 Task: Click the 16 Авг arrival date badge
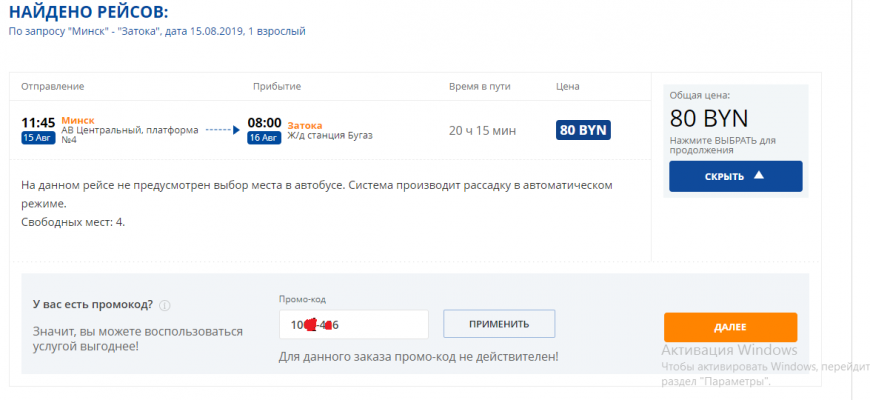click(x=264, y=138)
